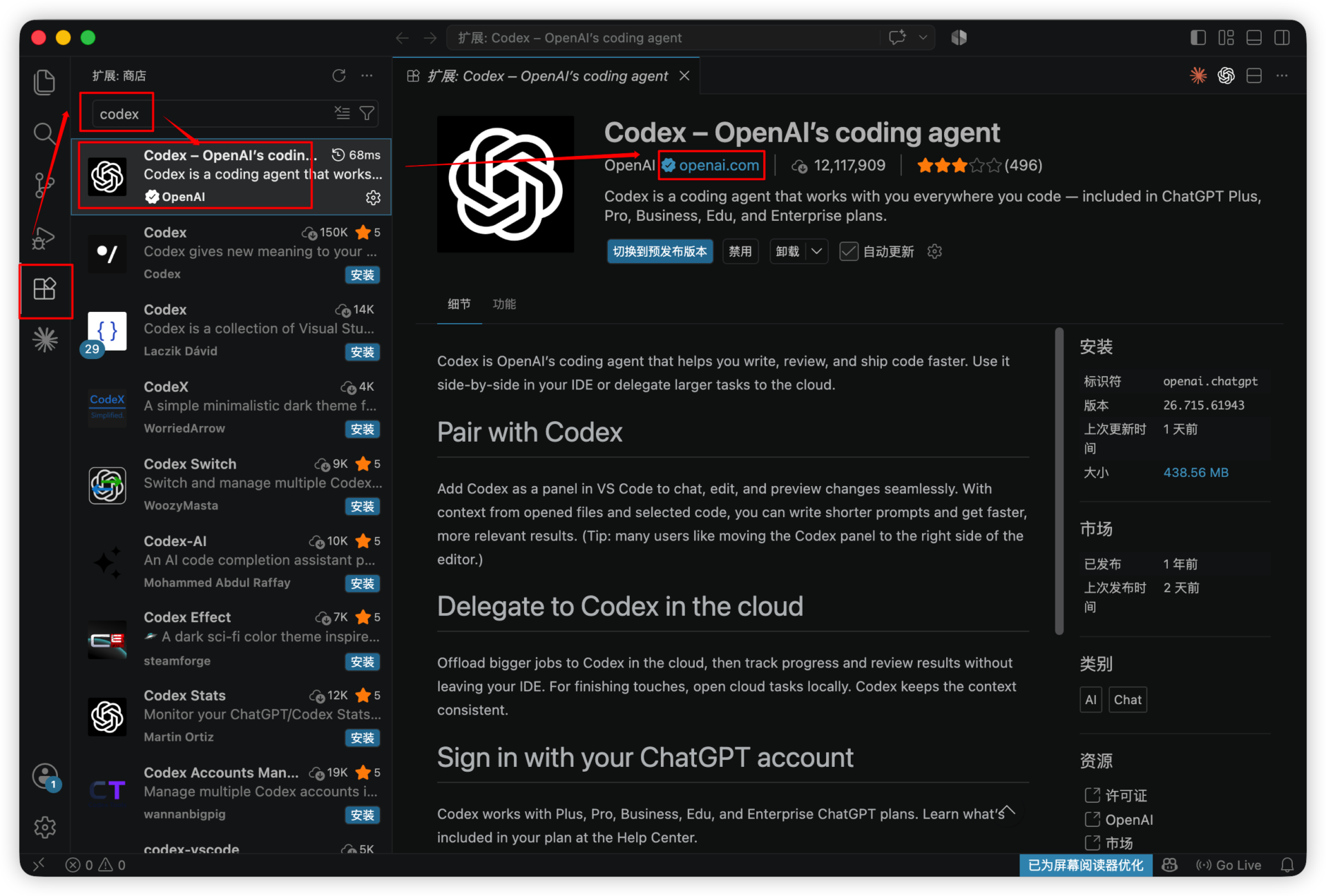
Task: Switch to the 细节 tab
Action: 459,304
